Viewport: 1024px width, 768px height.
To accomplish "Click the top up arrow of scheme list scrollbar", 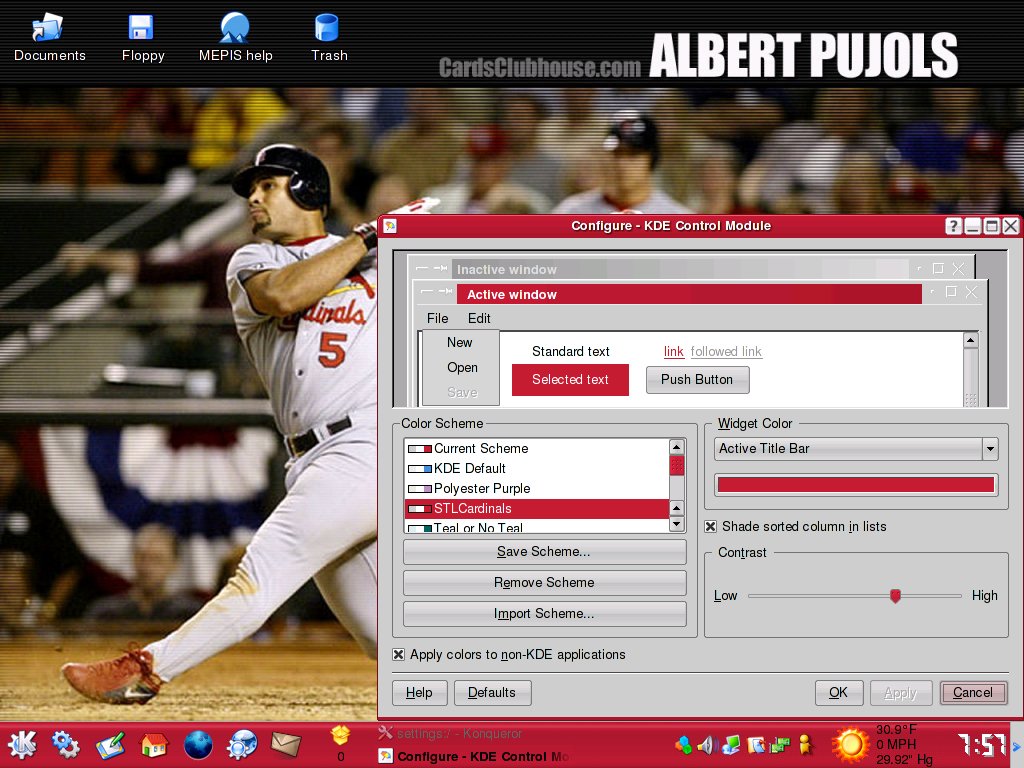I will [x=677, y=447].
